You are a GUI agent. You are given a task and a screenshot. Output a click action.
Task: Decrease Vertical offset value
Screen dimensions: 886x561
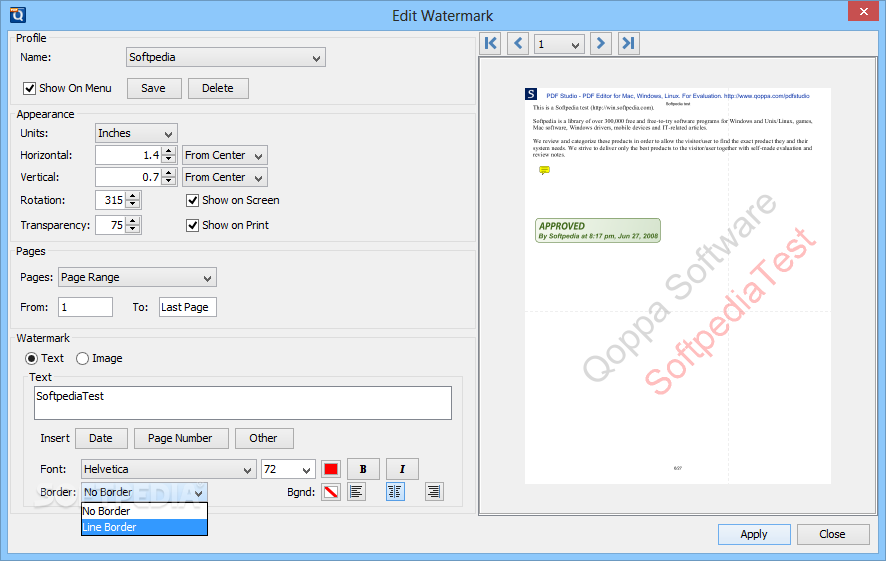point(169,181)
